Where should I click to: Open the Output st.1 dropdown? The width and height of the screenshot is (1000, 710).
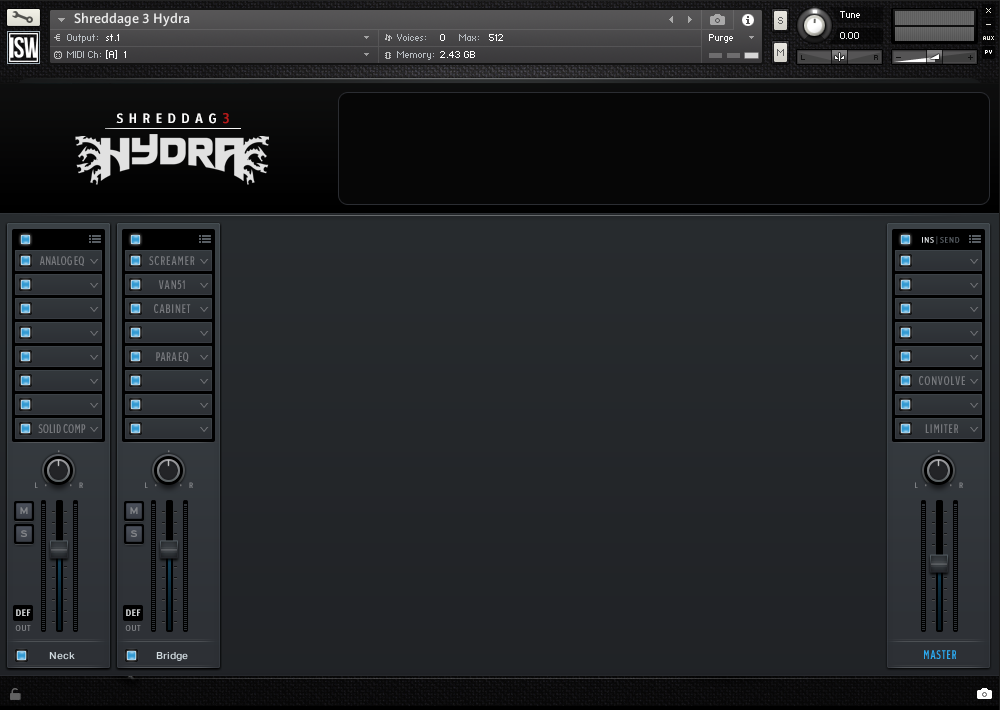coord(366,38)
